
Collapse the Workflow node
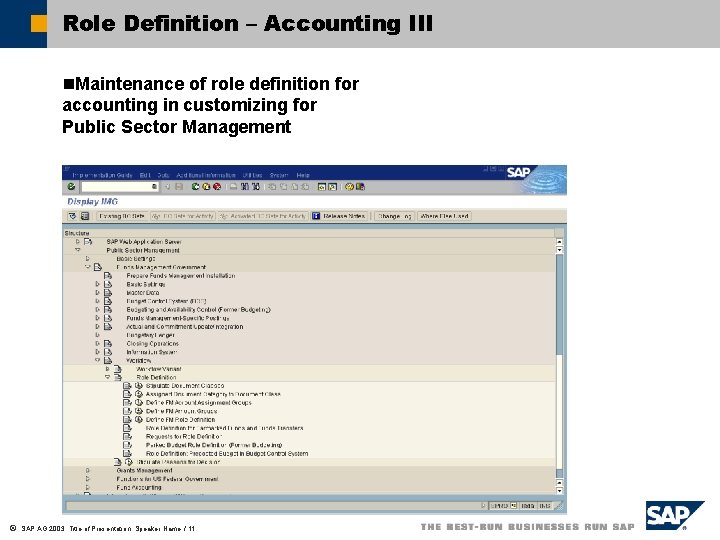[x=97, y=360]
